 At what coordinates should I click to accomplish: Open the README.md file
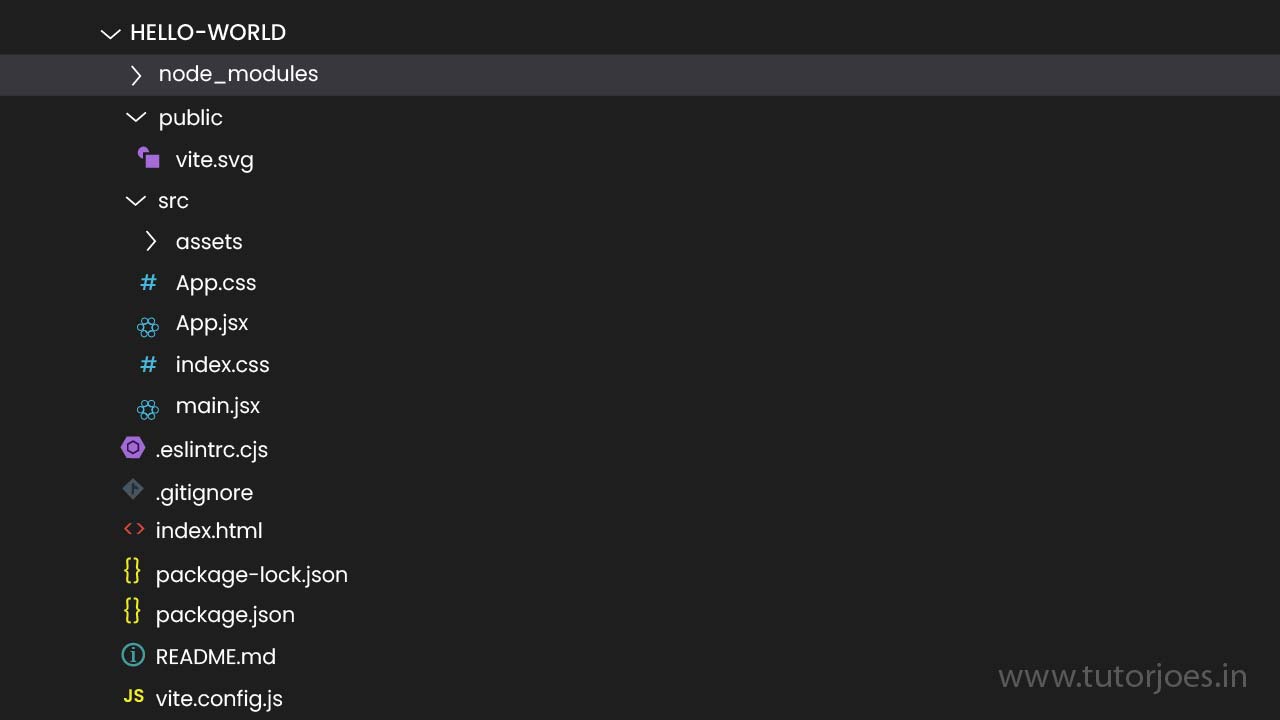click(x=216, y=657)
